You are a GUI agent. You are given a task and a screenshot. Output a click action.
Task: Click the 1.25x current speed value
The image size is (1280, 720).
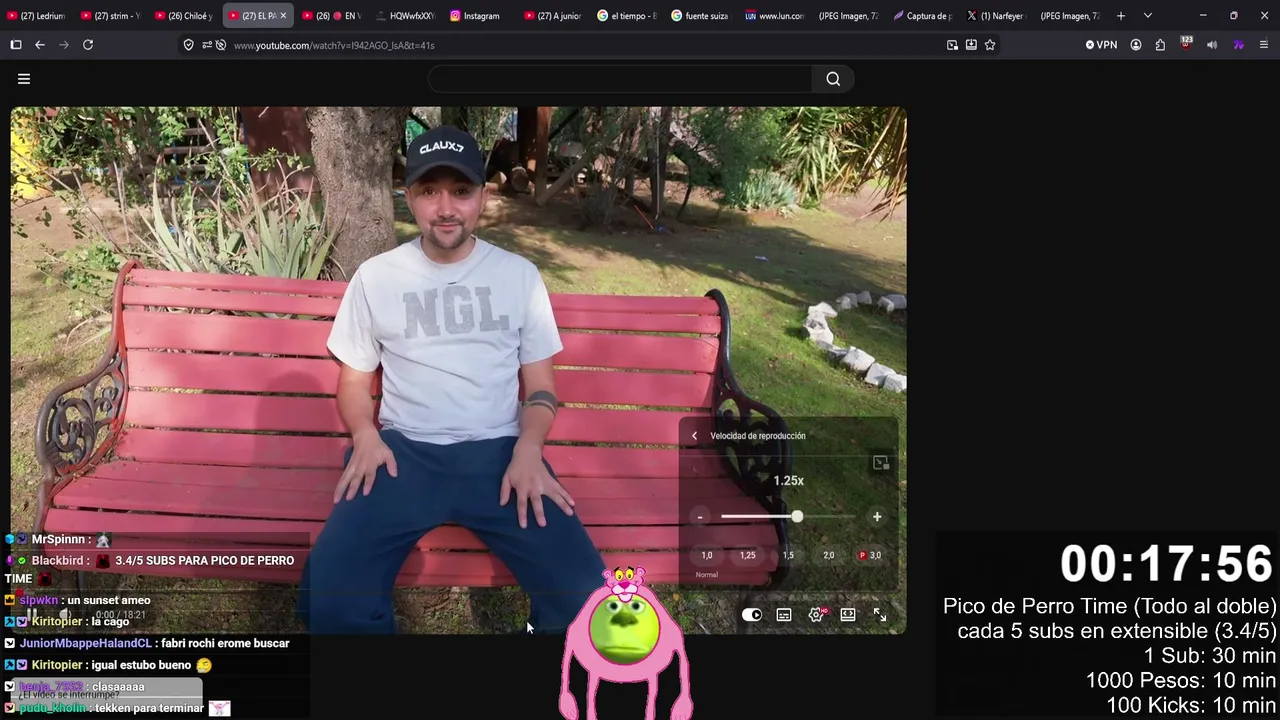point(788,481)
